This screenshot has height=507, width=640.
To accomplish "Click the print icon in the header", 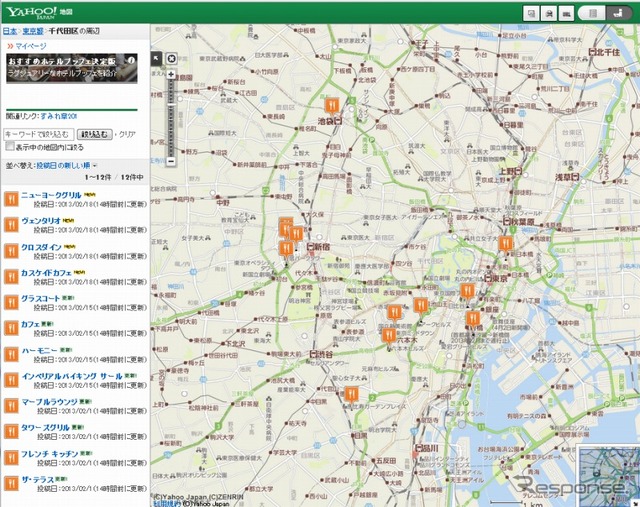I will pos(549,13).
